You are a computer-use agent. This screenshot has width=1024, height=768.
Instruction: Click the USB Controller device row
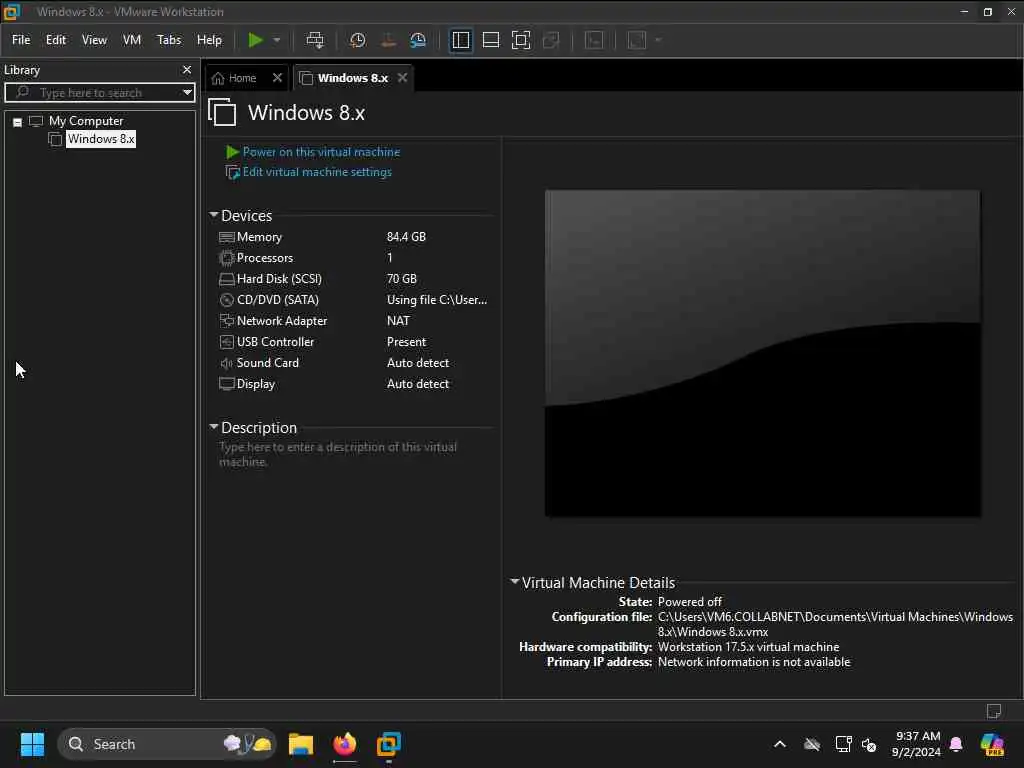click(x=353, y=341)
